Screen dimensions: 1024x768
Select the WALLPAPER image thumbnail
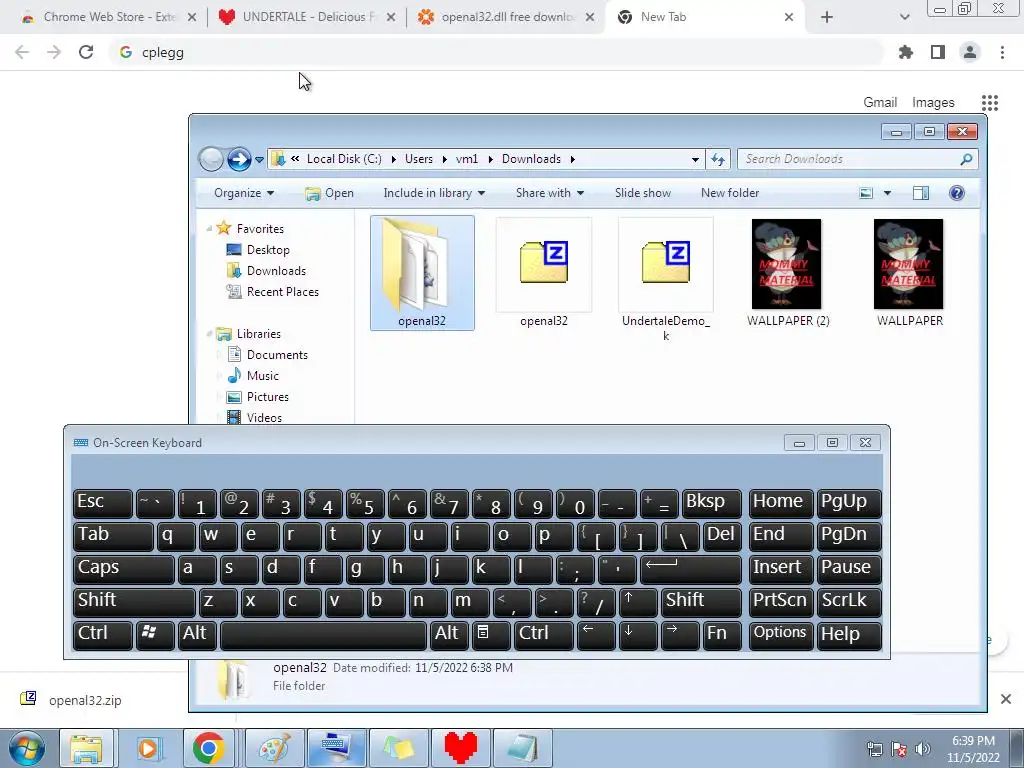pos(908,264)
